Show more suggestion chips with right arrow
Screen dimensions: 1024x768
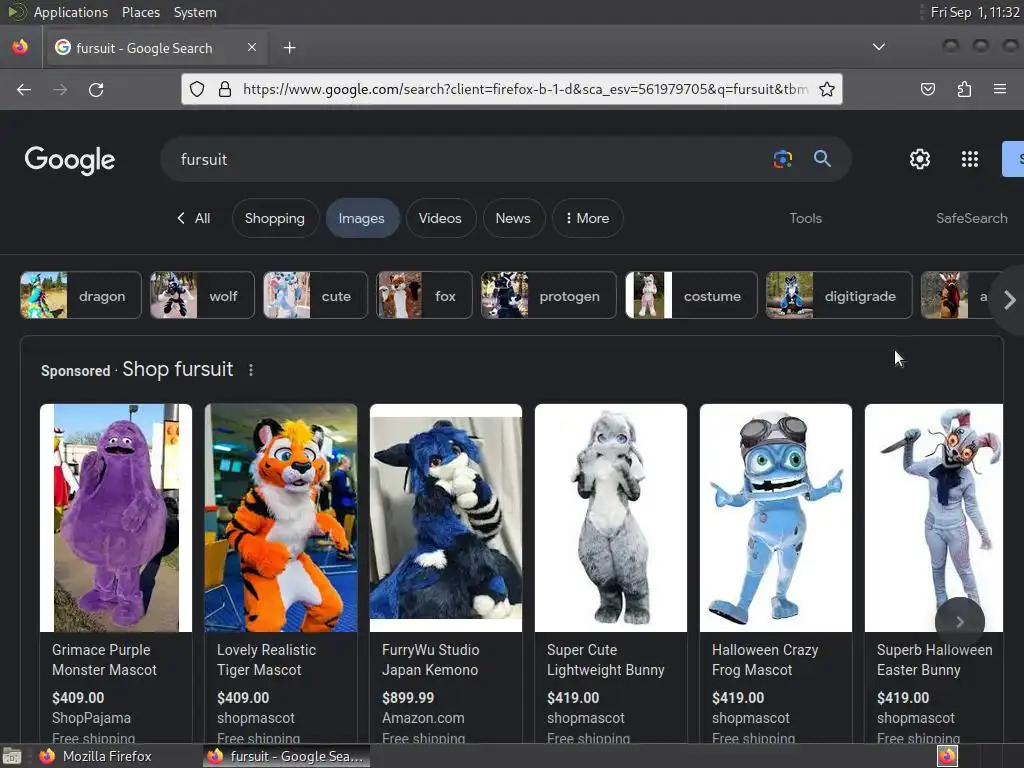click(1009, 300)
